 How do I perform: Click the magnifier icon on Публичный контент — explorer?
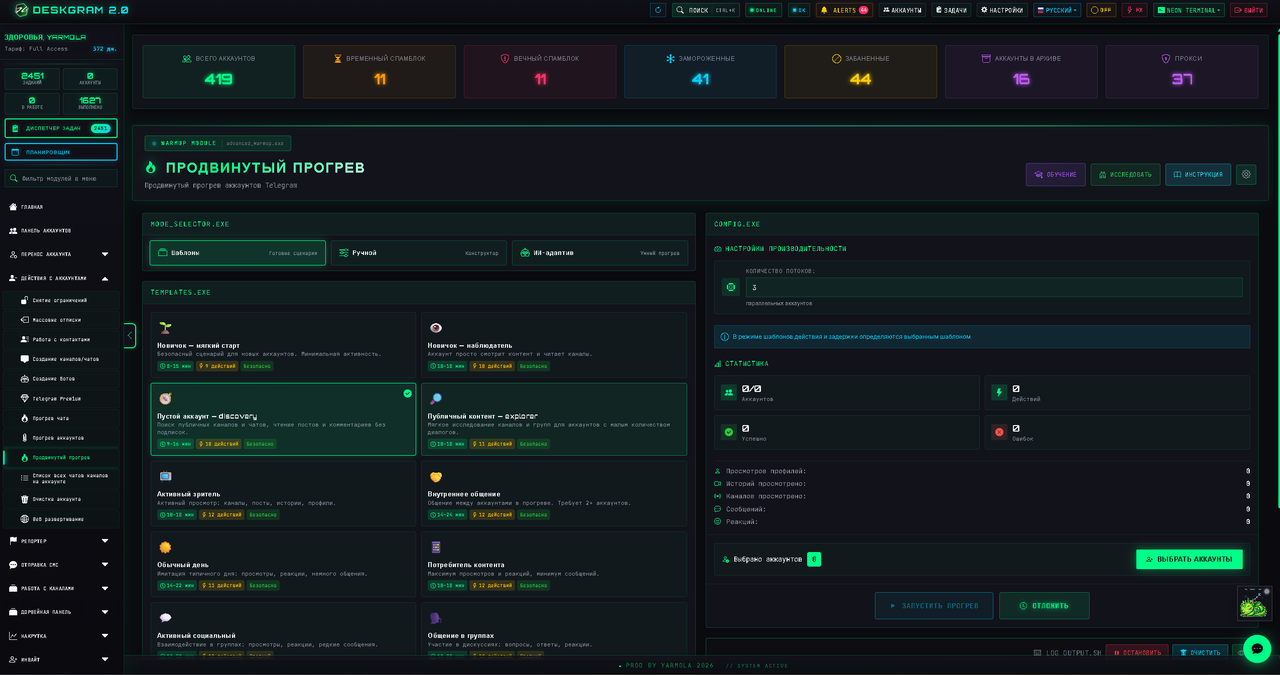(436, 398)
